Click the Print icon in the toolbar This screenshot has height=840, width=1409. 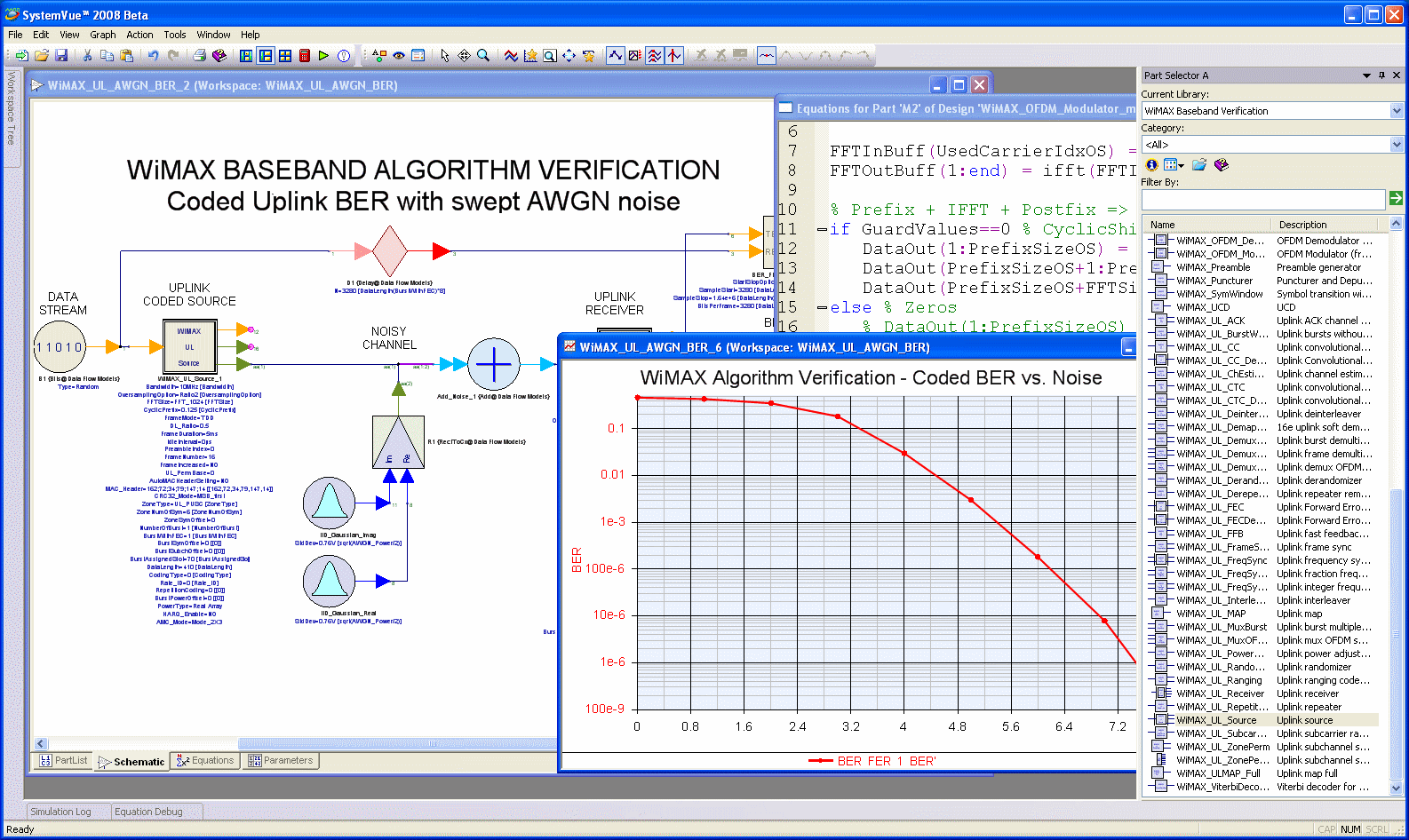[x=200, y=56]
